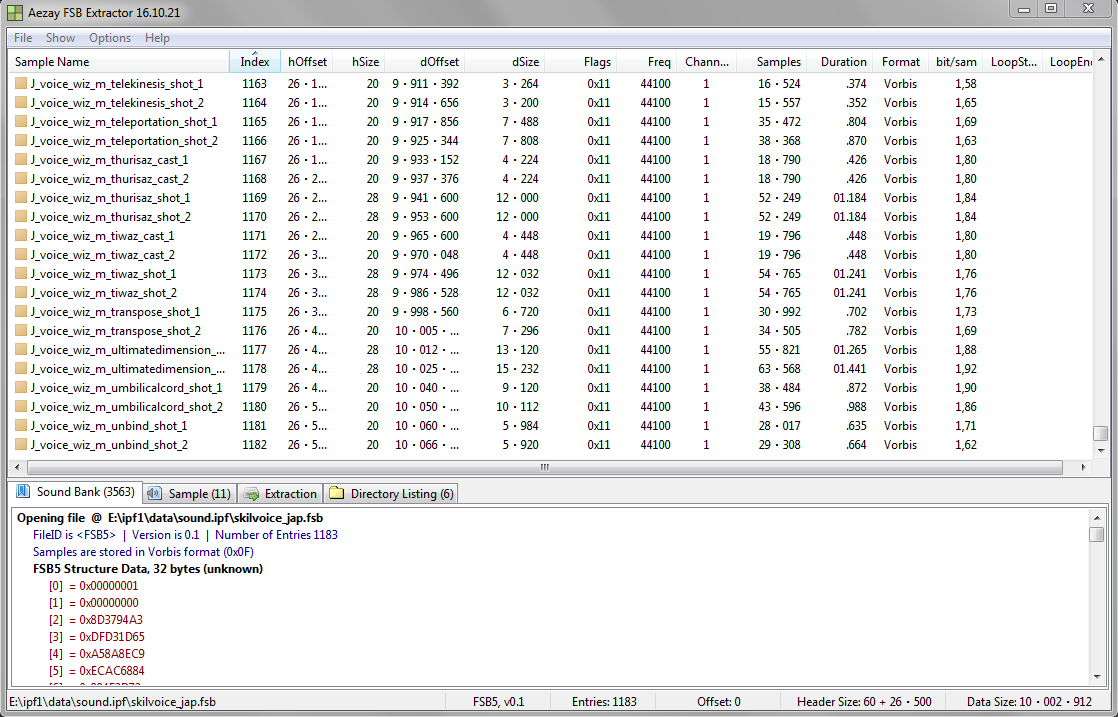
Task: Click the sample list scroll-left arrow
Action: (x=17, y=468)
